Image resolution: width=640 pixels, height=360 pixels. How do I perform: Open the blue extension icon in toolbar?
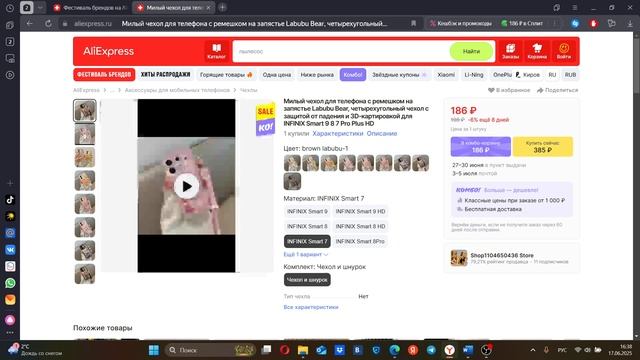point(575,24)
